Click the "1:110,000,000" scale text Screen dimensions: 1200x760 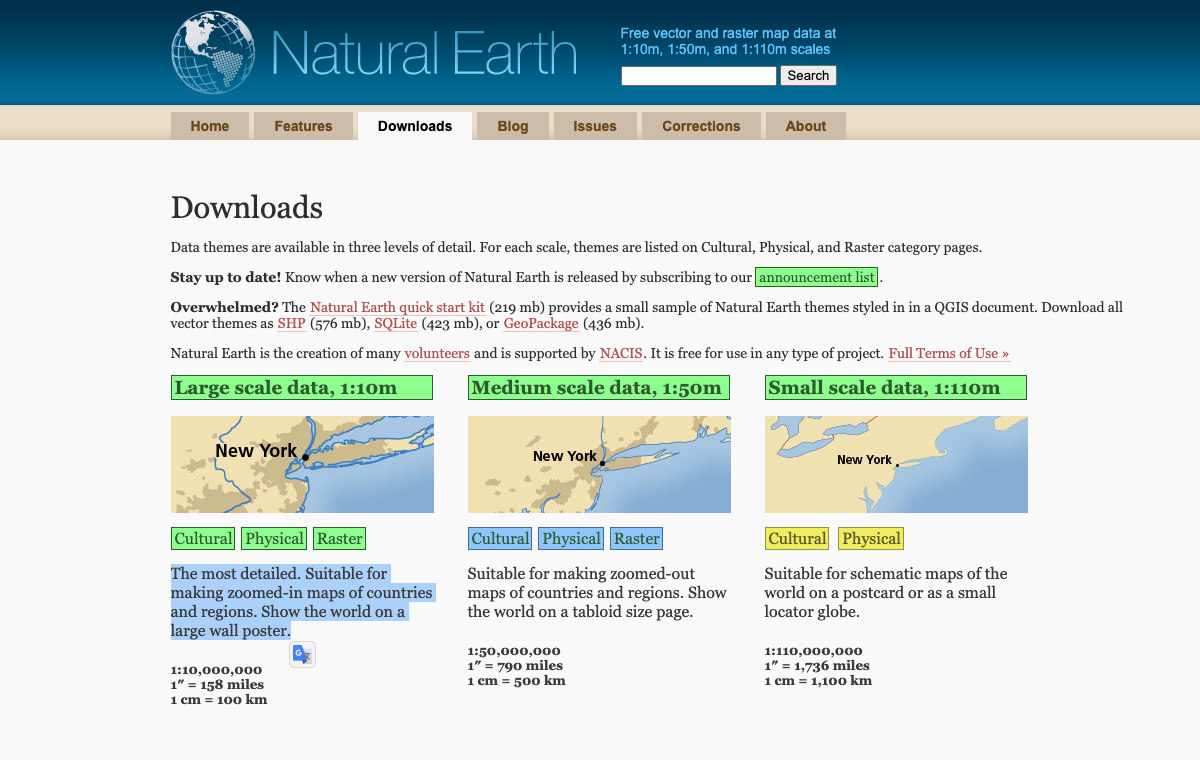[813, 651]
